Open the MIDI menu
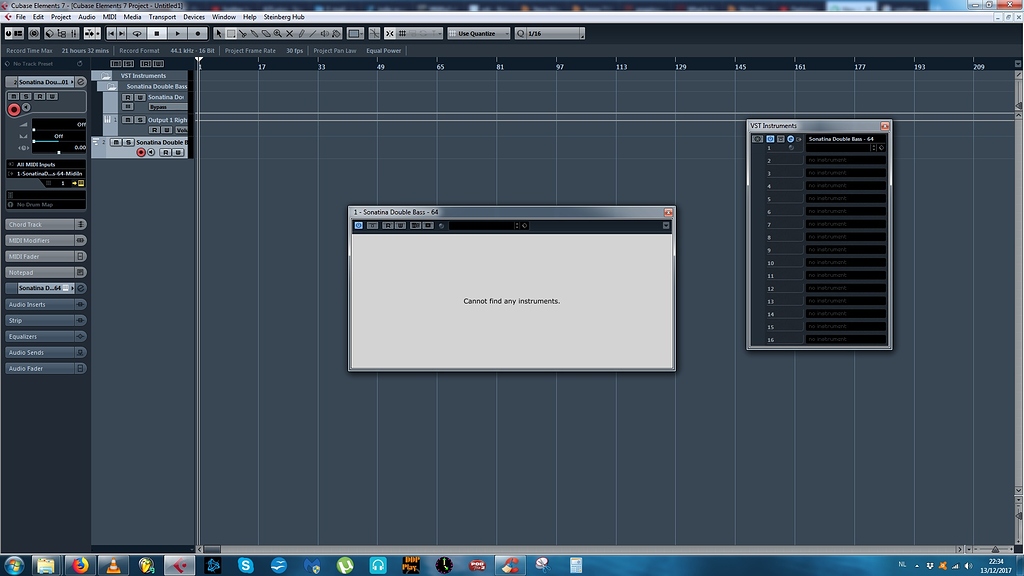Viewport: 1024px width, 576px height. (x=110, y=17)
